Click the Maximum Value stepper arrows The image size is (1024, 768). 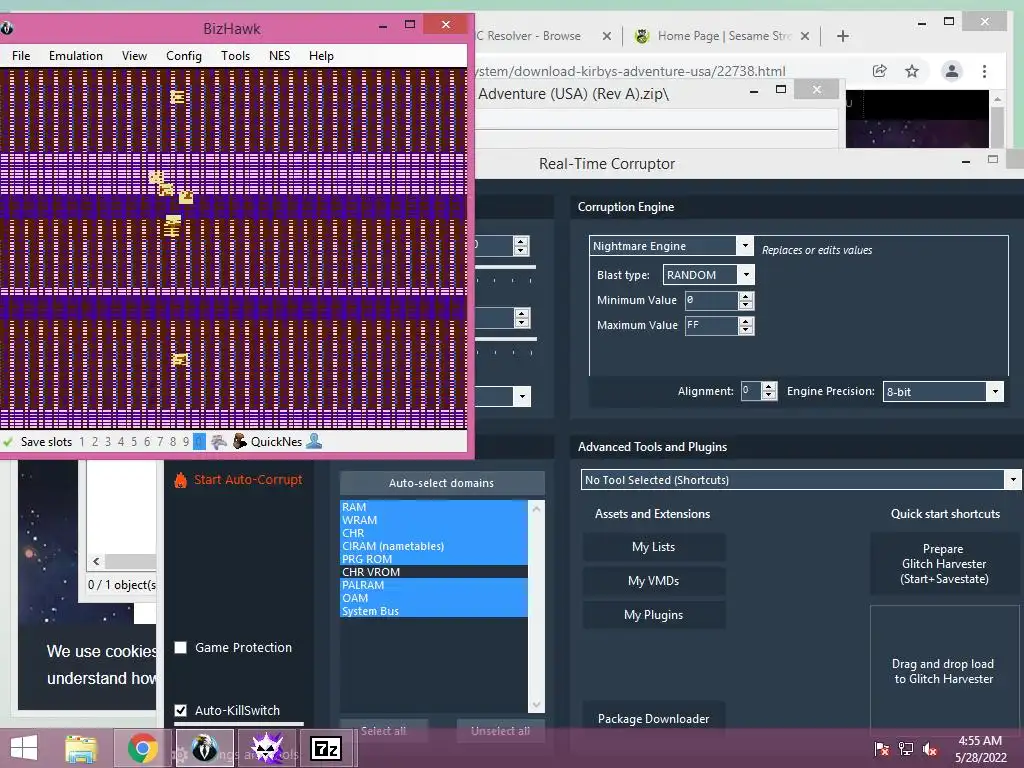(x=745, y=325)
